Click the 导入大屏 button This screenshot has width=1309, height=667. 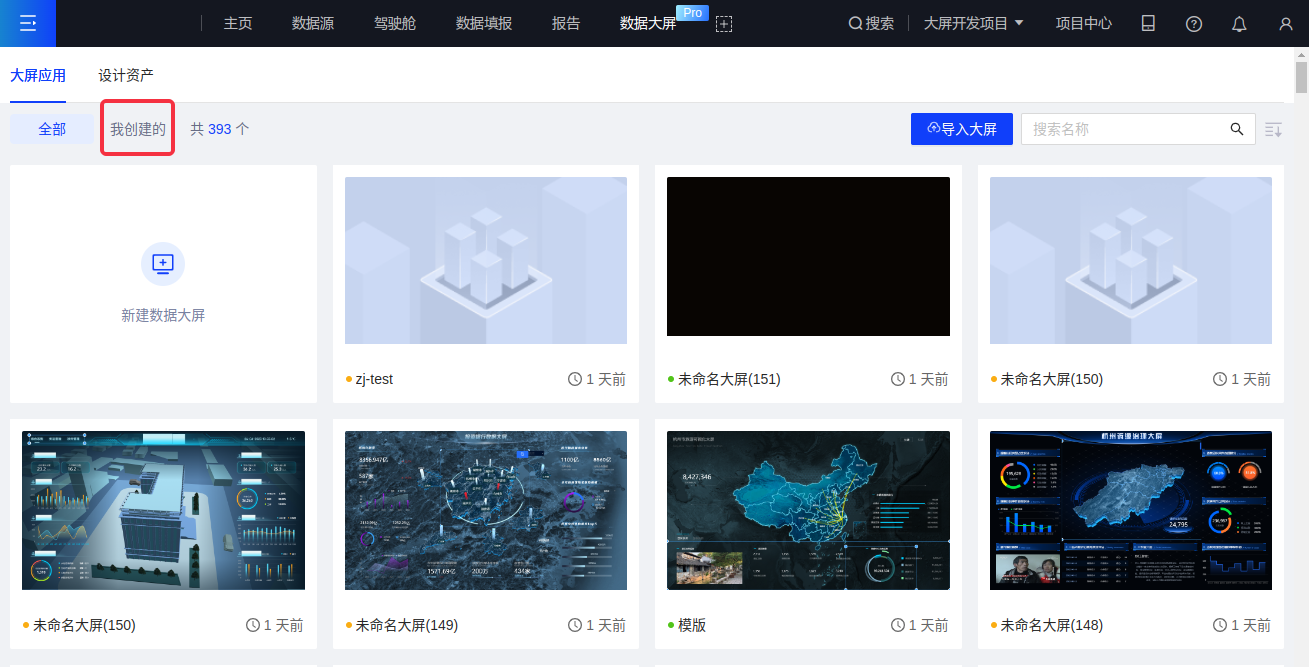click(x=962, y=129)
